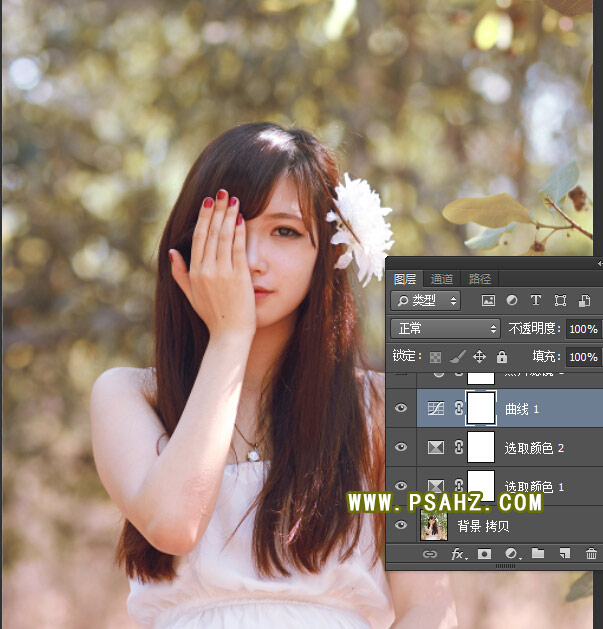Viewport: 603px width, 629px height.
Task: Click the lock image pixels brush icon
Action: (457, 357)
